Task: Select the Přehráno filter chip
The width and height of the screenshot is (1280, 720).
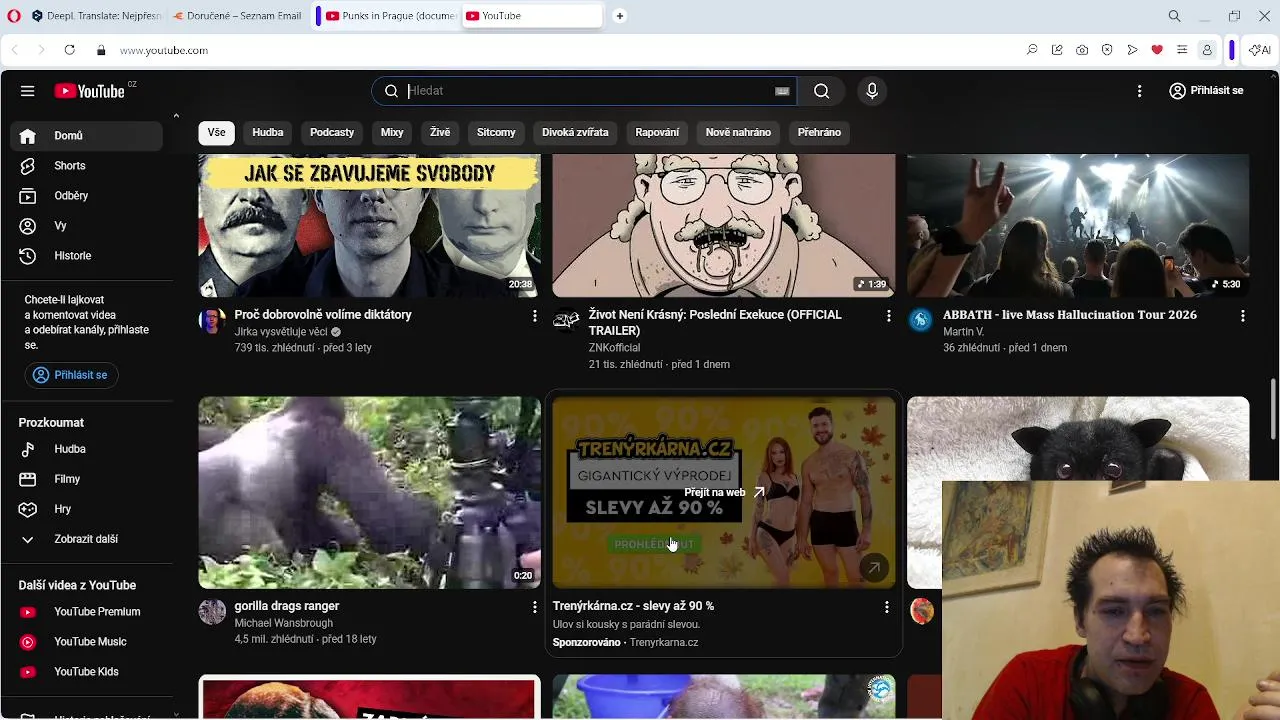Action: (x=819, y=132)
